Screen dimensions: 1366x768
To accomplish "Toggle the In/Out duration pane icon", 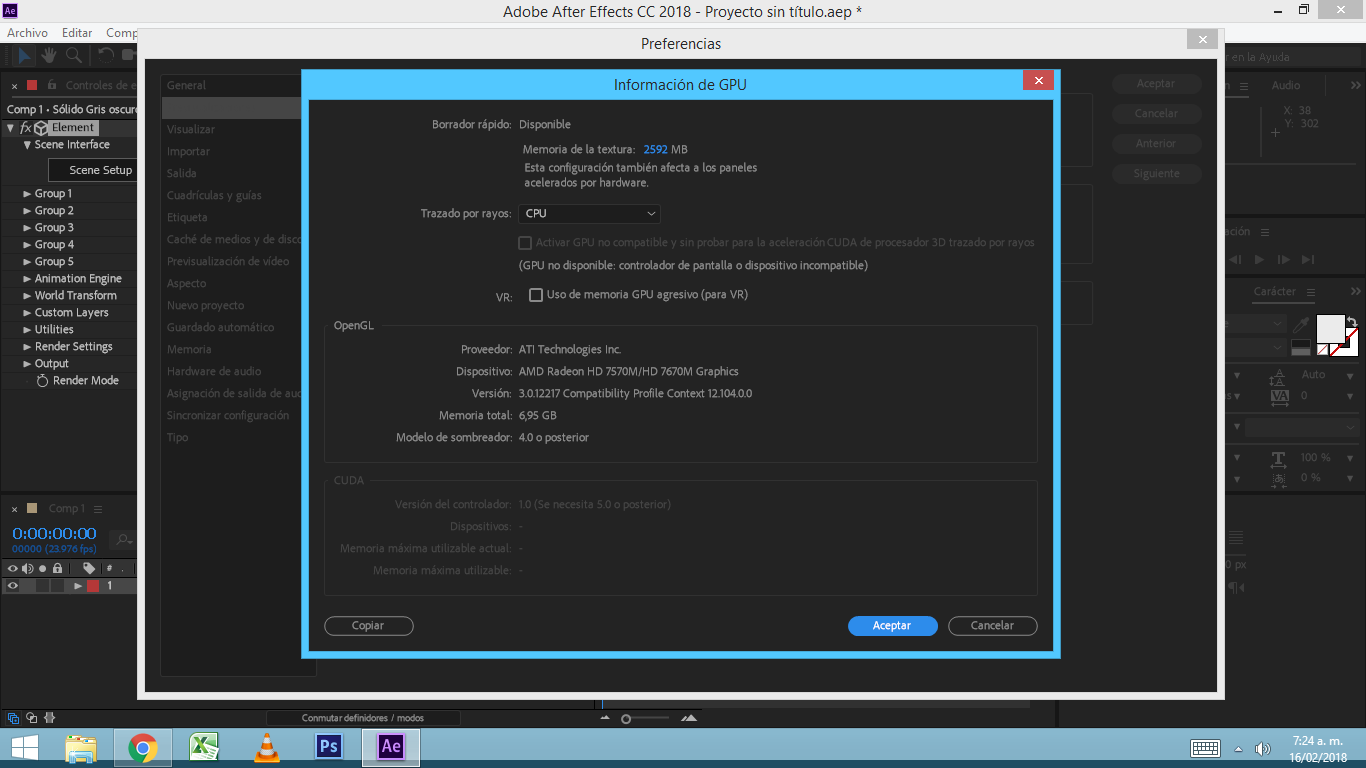I will pyautogui.click(x=50, y=718).
